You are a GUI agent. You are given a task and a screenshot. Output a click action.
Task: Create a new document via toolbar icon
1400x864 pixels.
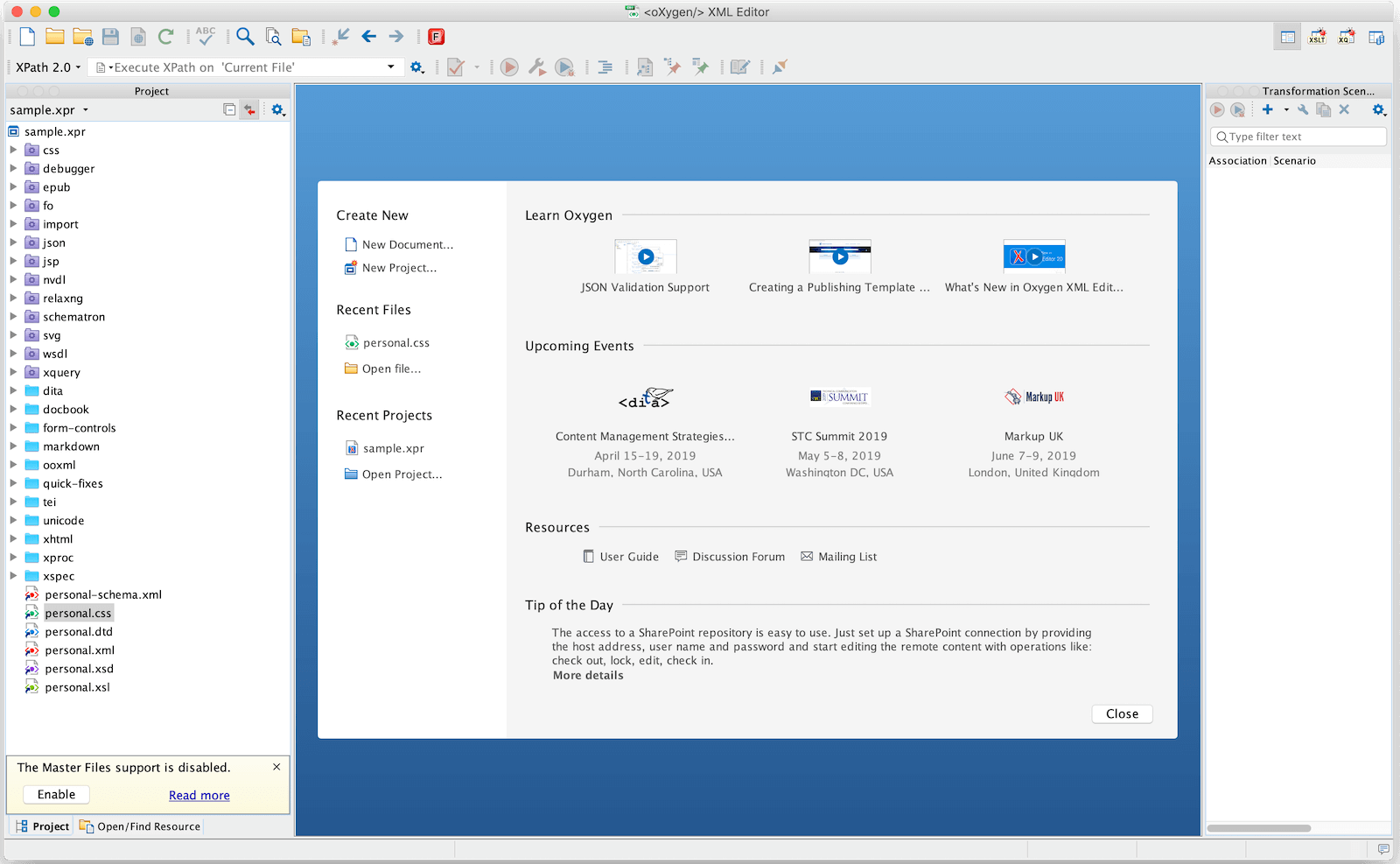[27, 37]
